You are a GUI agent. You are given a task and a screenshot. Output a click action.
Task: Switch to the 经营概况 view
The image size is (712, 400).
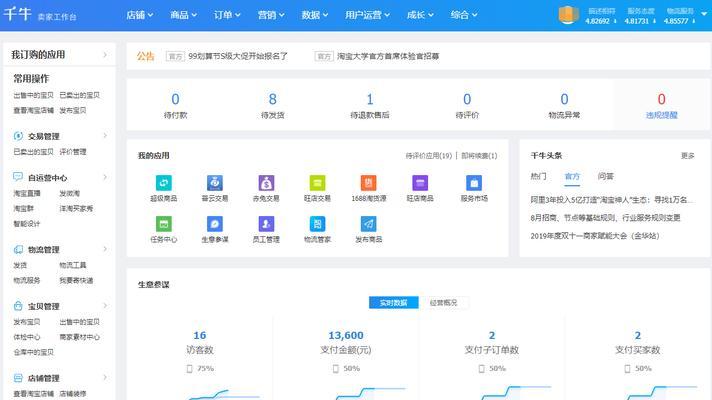click(x=443, y=303)
